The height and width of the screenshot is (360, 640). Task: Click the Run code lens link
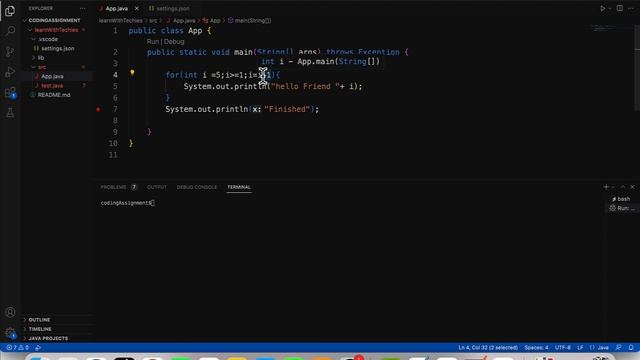[x=153, y=42]
